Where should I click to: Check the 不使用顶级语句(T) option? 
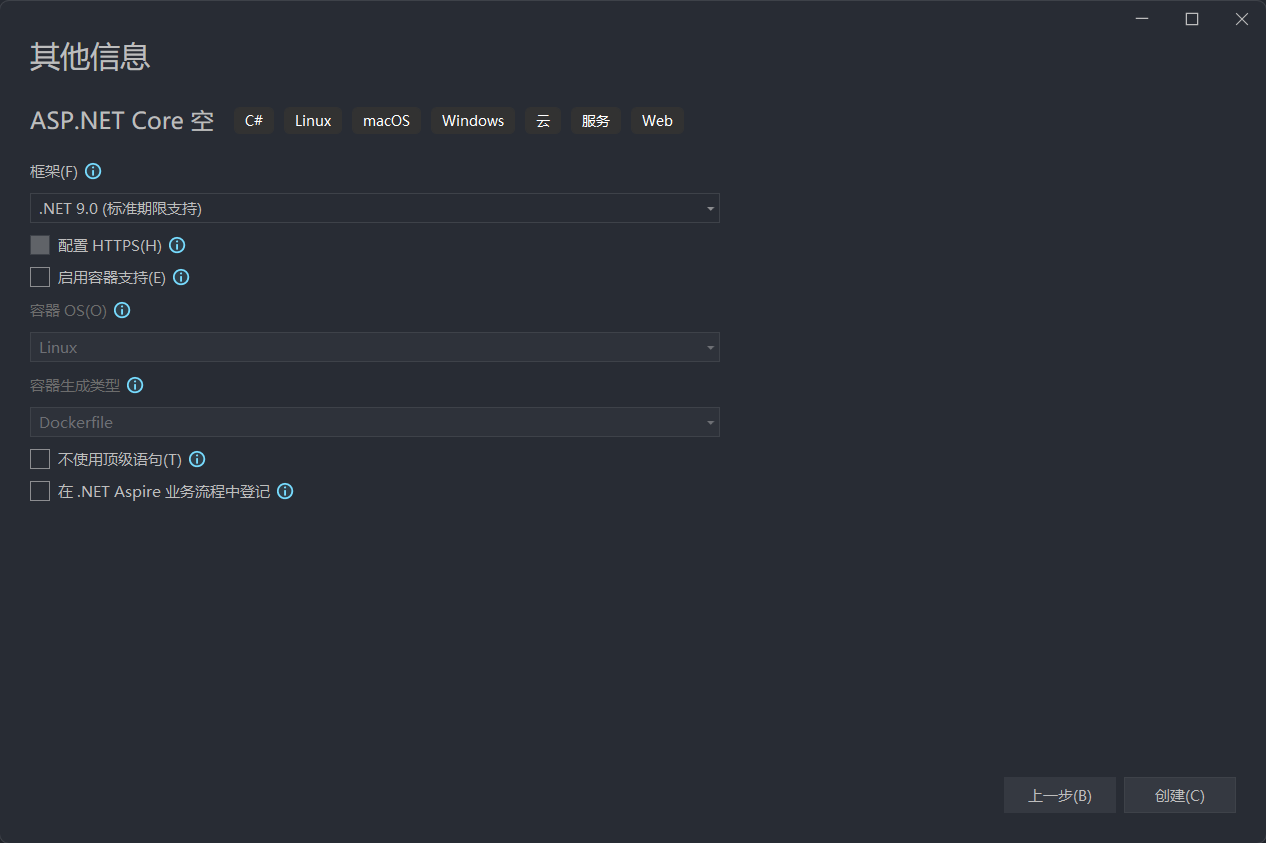(x=40, y=459)
